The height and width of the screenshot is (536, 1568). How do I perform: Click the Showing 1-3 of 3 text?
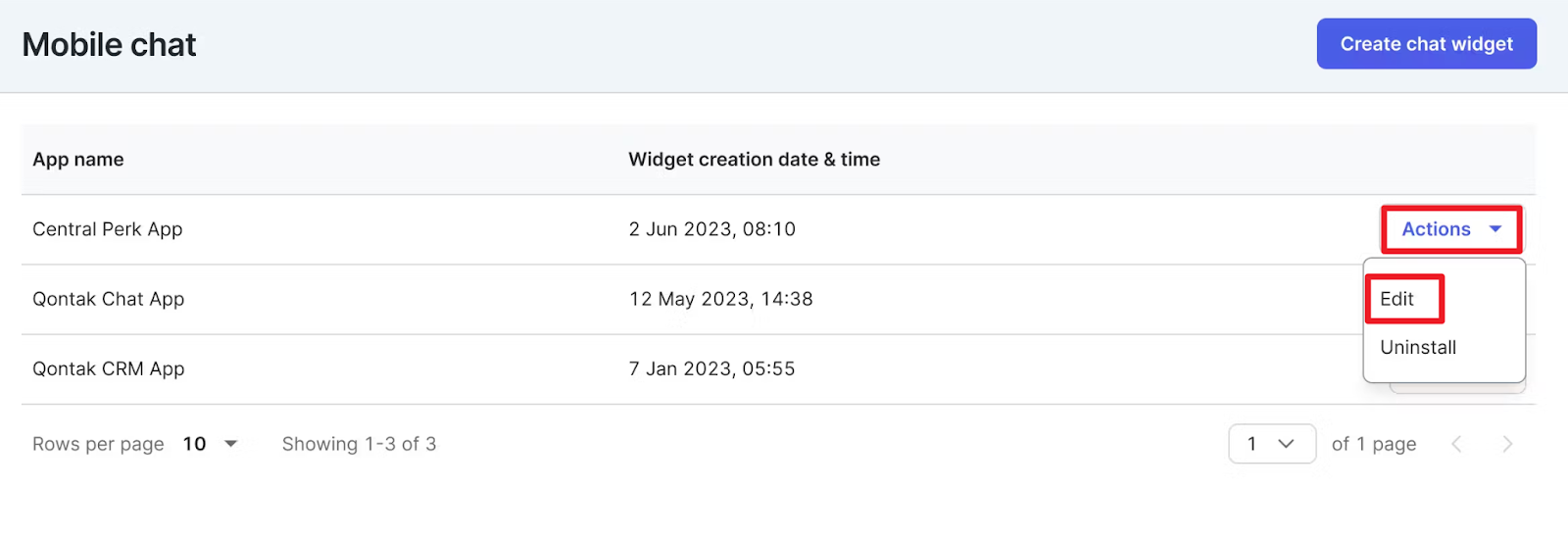click(x=359, y=444)
